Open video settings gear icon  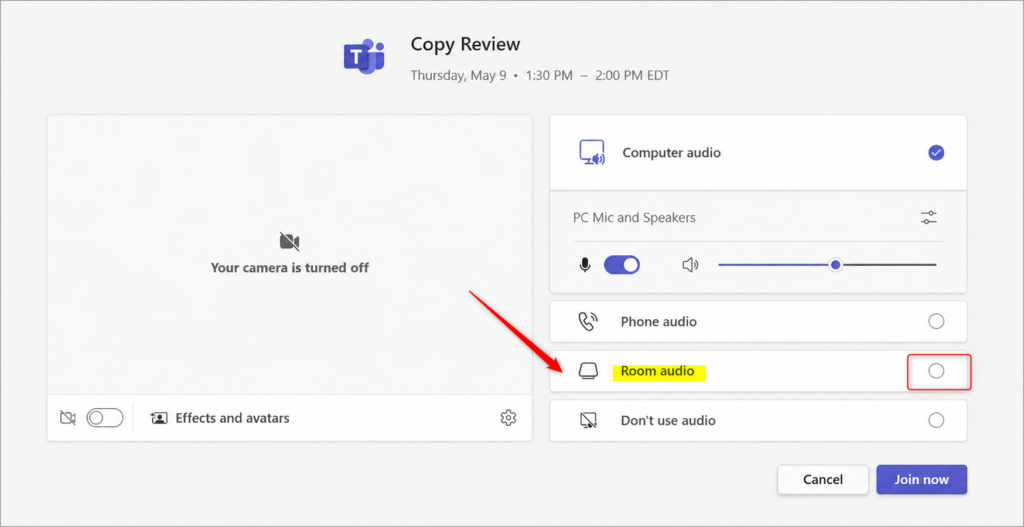[x=508, y=418]
